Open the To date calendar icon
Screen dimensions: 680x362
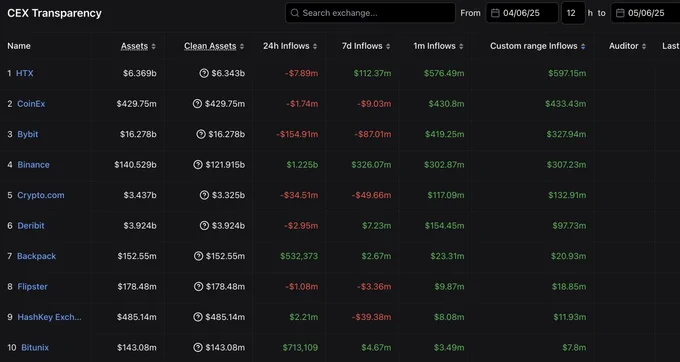620,13
